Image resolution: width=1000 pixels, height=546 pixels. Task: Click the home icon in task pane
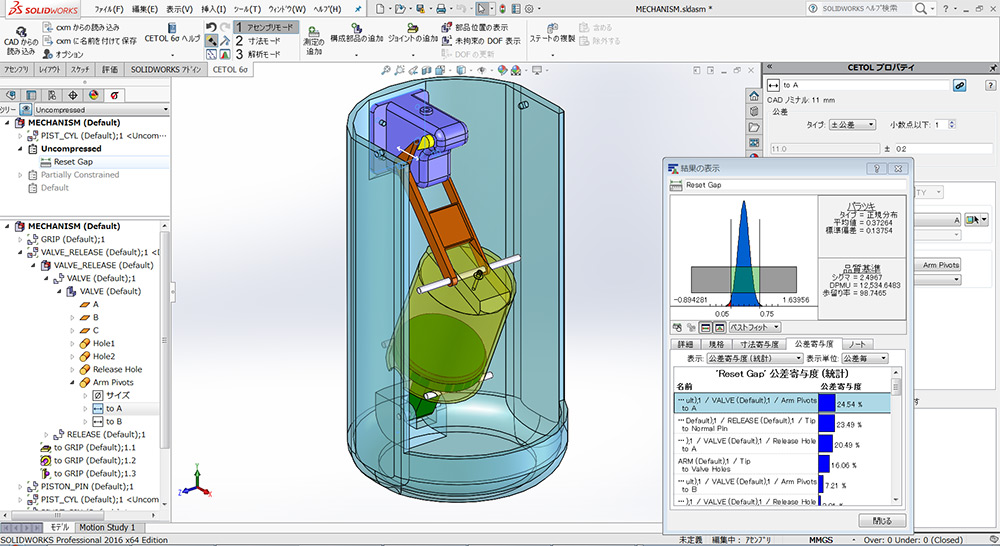[754, 96]
